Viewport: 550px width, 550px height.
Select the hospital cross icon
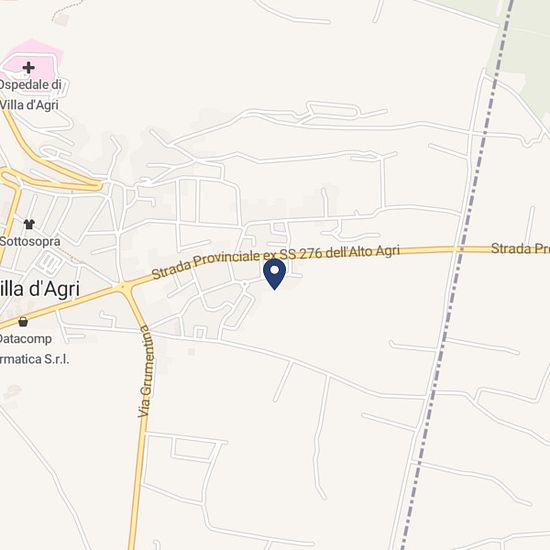(x=28, y=67)
